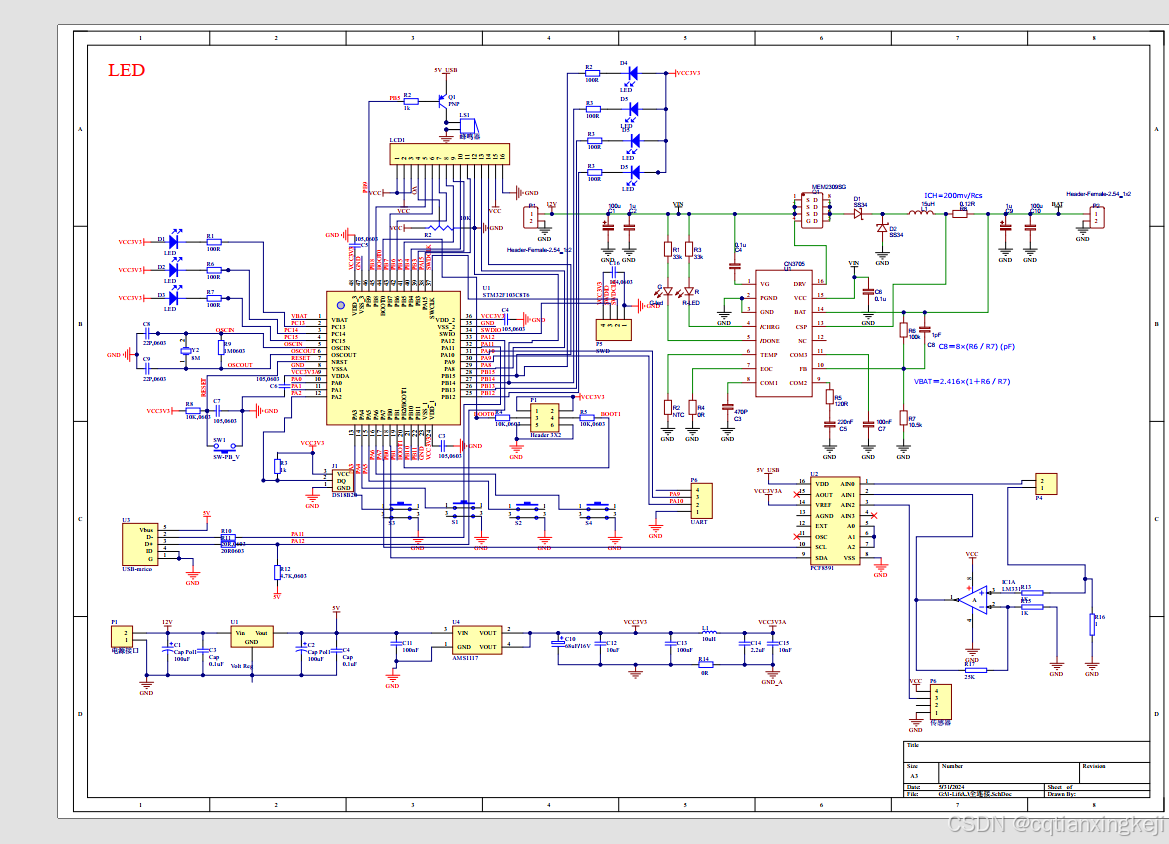The height and width of the screenshot is (844, 1169).
Task: Click the LM331 op-amp triangle IC1A
Action: pyautogui.click(x=974, y=599)
